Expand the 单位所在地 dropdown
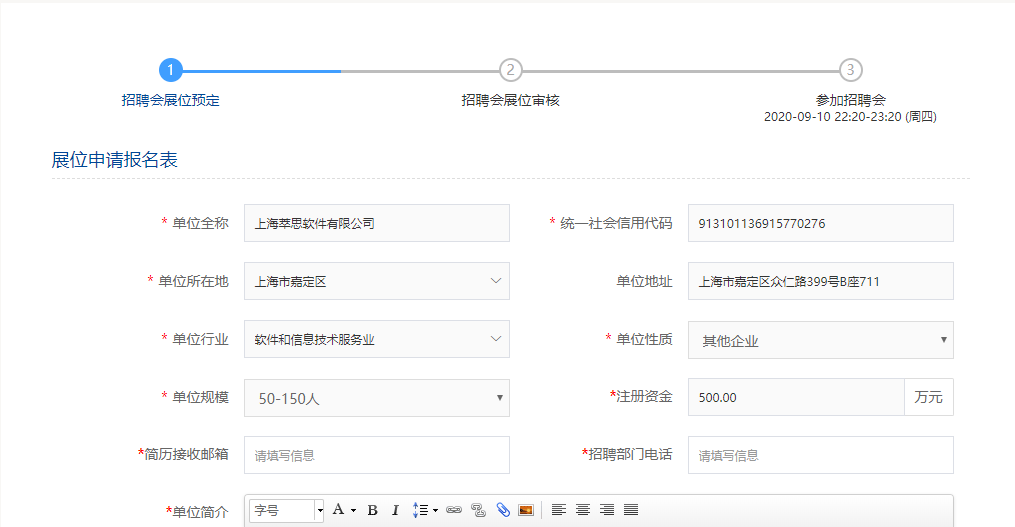This screenshot has width=1015, height=527. tap(376, 282)
